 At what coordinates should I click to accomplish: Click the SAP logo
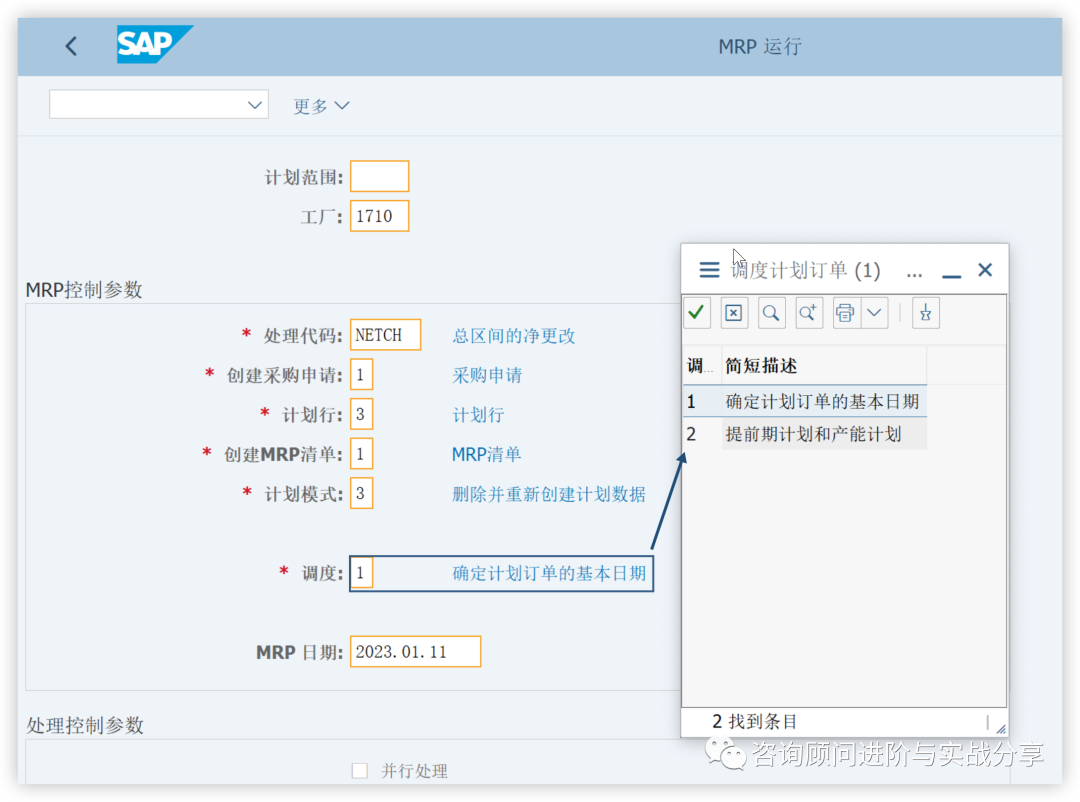pyautogui.click(x=154, y=45)
